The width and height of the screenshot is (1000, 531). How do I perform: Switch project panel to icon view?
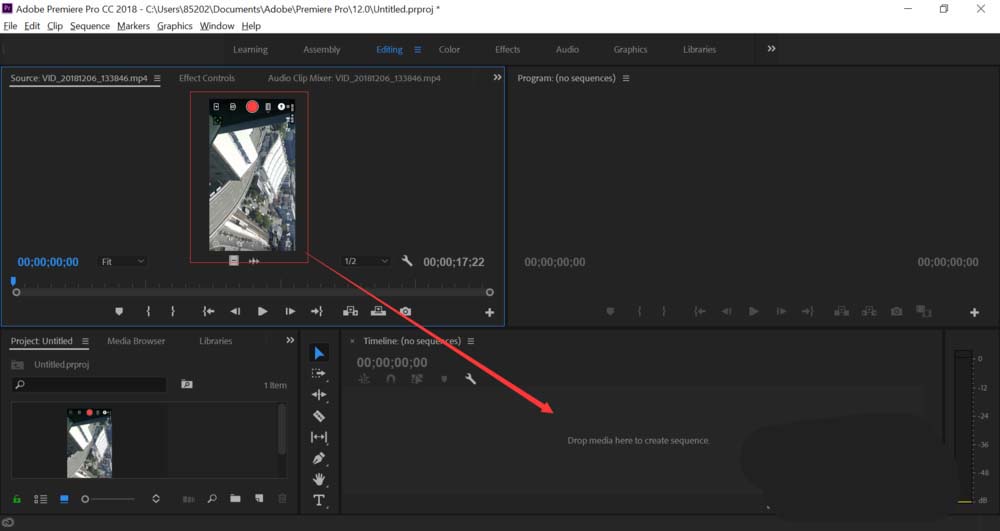[65, 498]
